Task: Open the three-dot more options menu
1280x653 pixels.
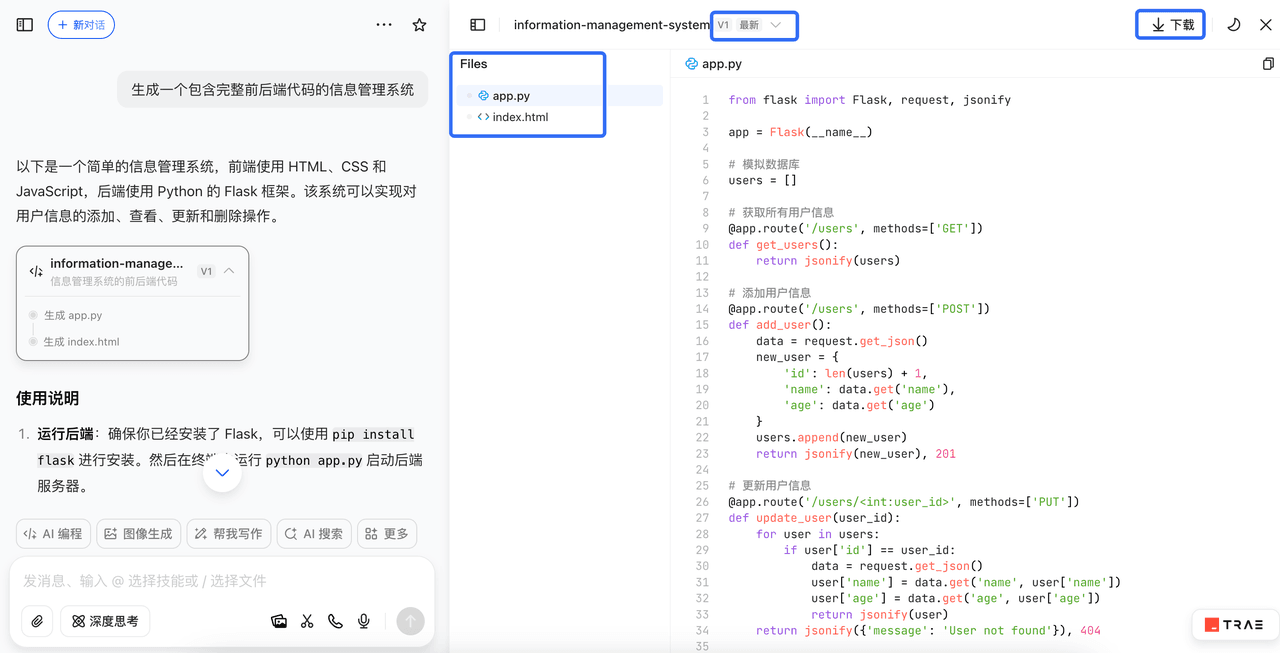Action: pyautogui.click(x=384, y=25)
